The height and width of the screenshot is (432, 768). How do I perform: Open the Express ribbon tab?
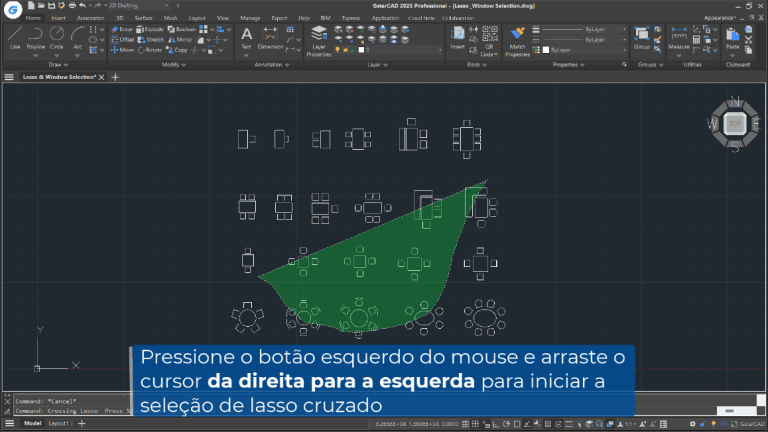[351, 18]
